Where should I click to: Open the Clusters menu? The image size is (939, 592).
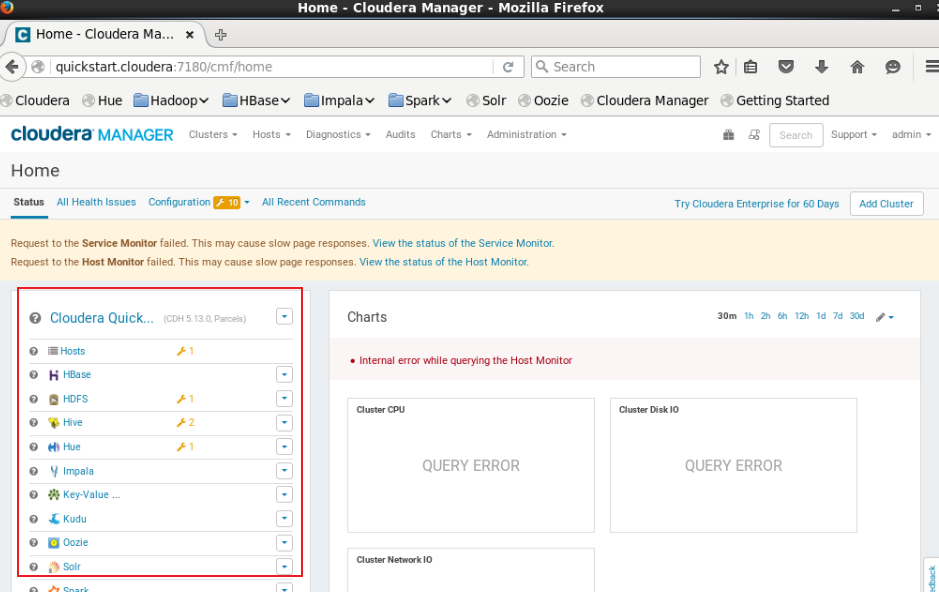click(x=213, y=135)
